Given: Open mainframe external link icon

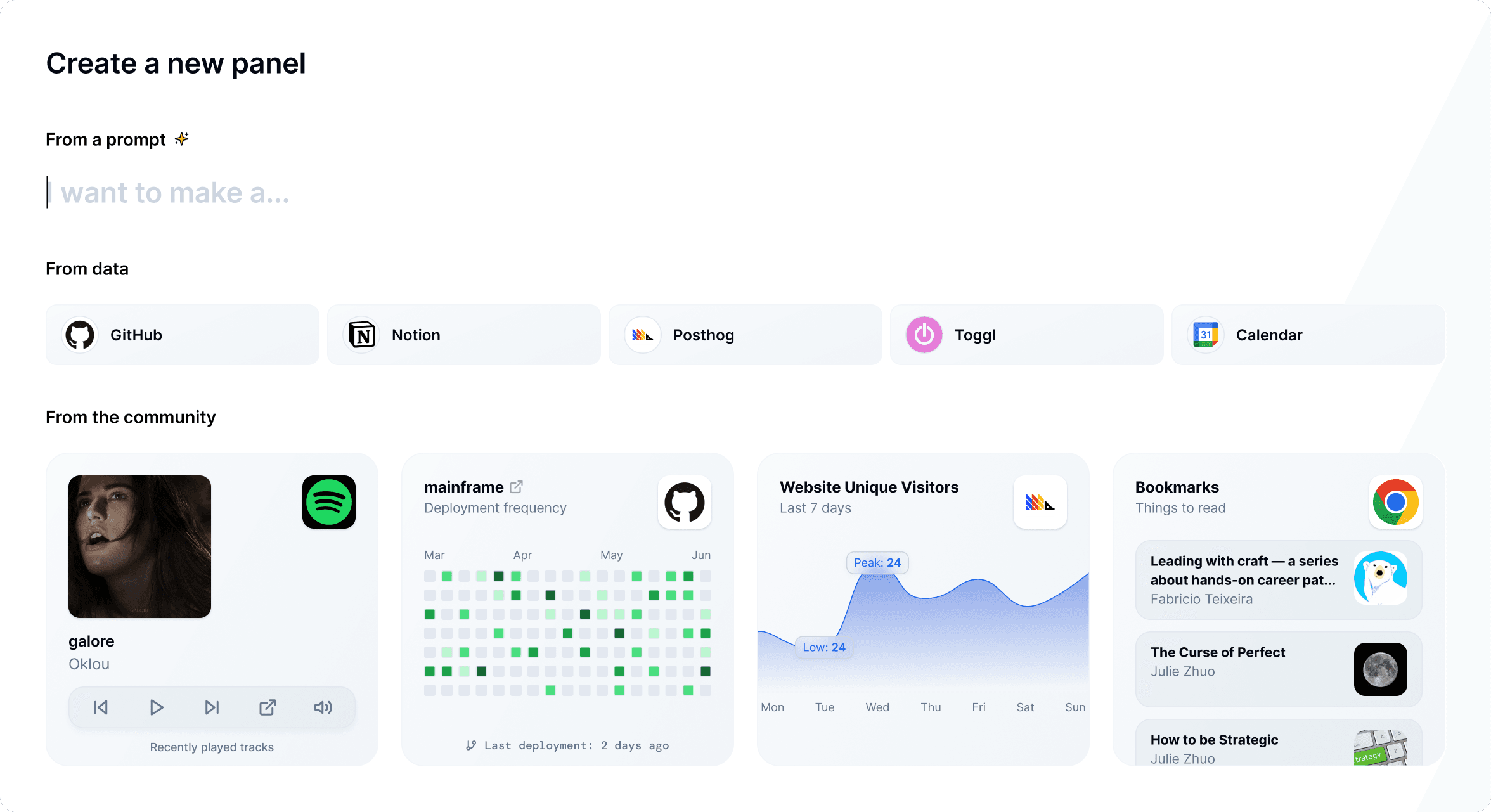Looking at the screenshot, I should pos(517,487).
